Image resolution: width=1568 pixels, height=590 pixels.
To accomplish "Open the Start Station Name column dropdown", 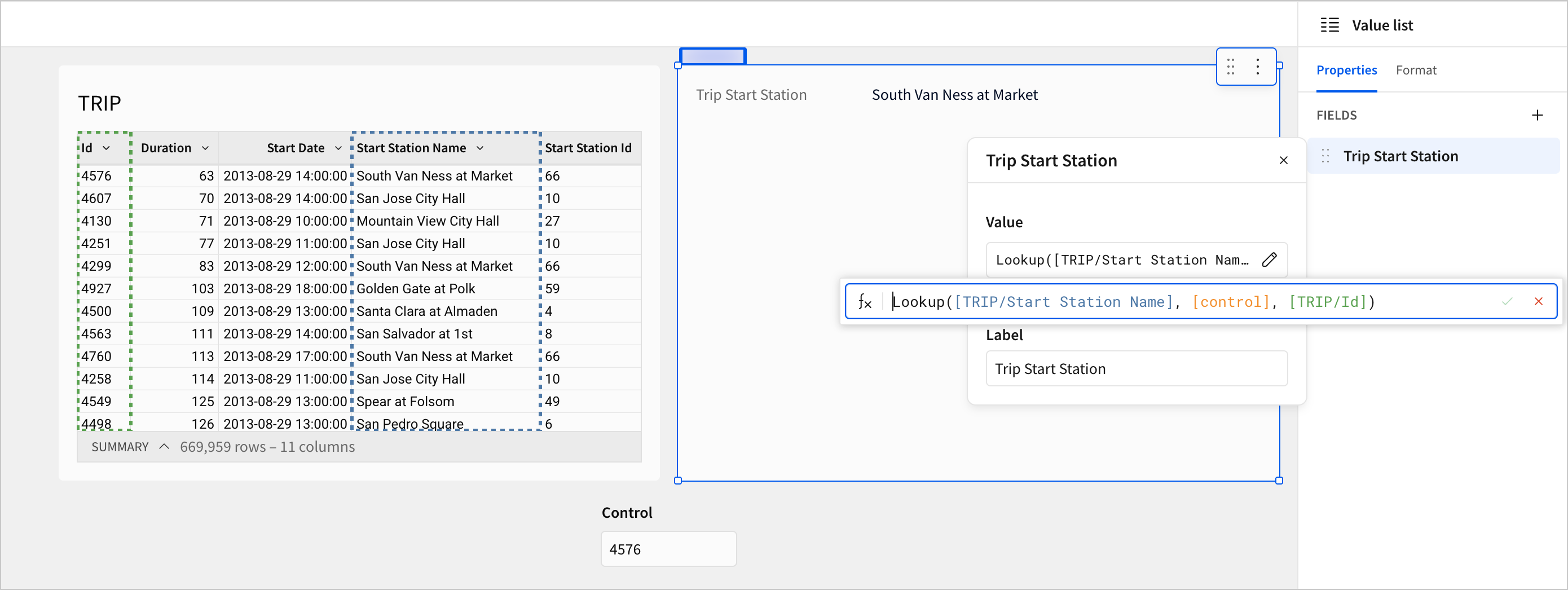I will coord(480,147).
